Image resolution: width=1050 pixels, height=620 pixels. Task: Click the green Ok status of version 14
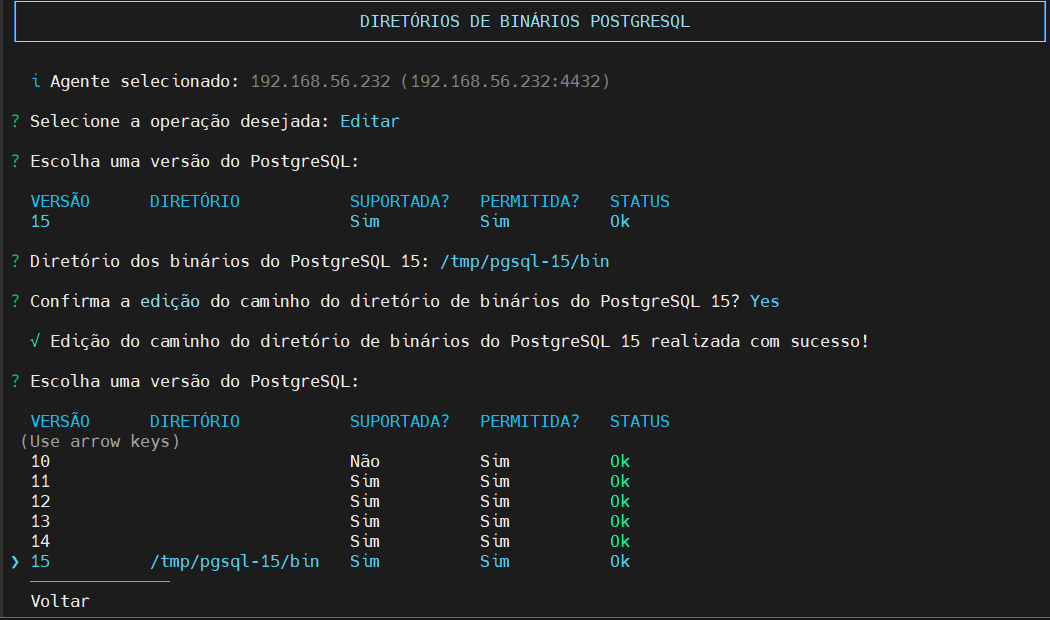619,542
